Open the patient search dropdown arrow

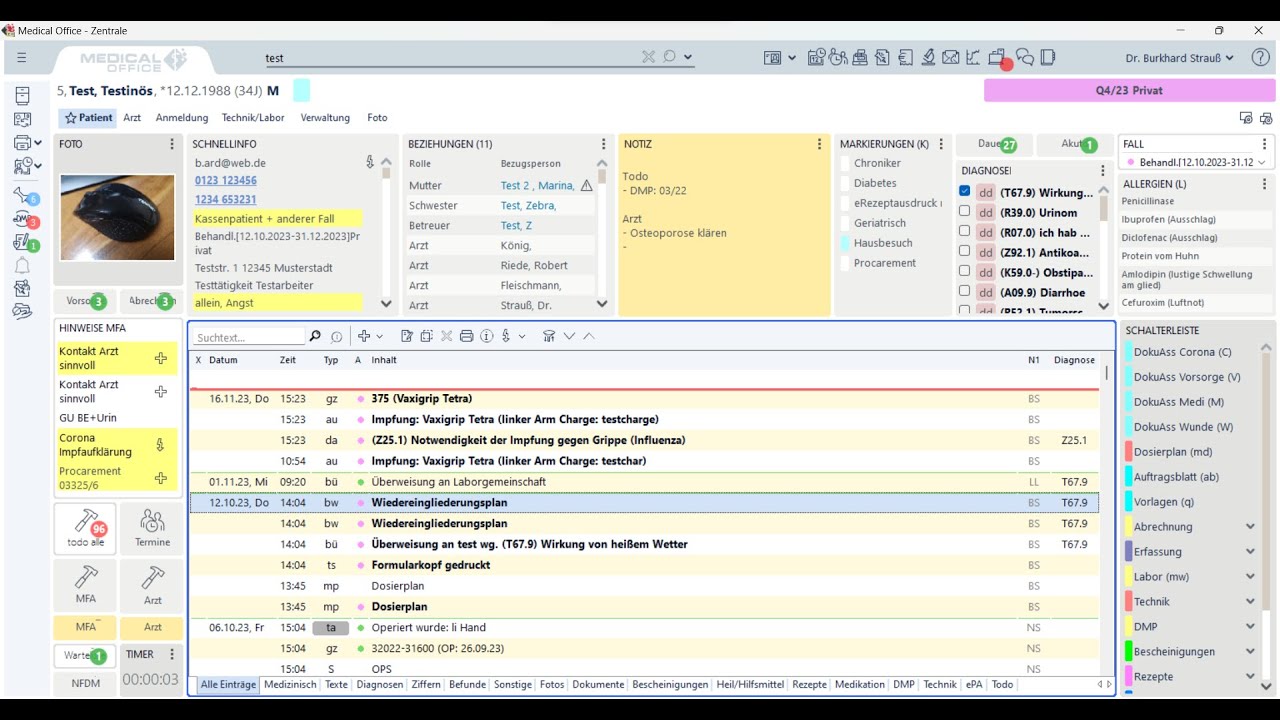[x=688, y=57]
